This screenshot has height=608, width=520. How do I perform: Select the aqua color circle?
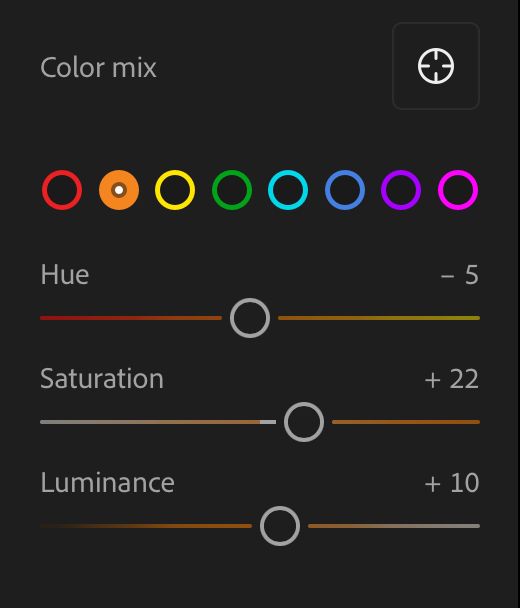coord(288,190)
